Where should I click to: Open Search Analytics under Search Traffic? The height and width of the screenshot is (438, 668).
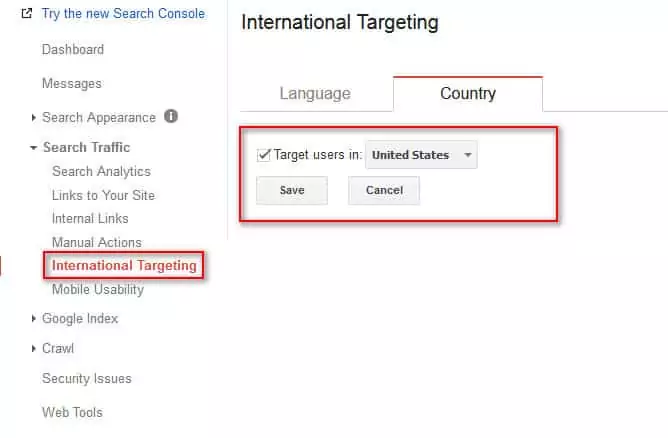[101, 171]
